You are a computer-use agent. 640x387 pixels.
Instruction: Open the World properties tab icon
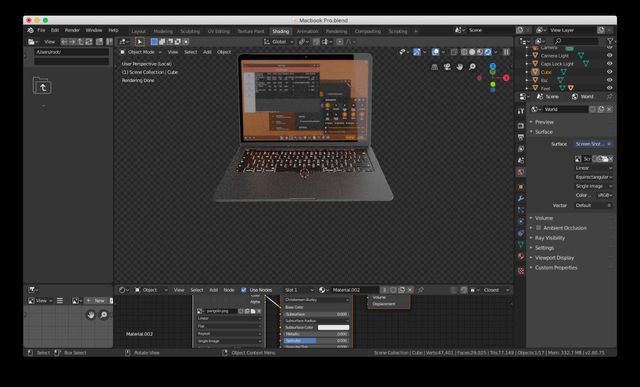[521, 172]
